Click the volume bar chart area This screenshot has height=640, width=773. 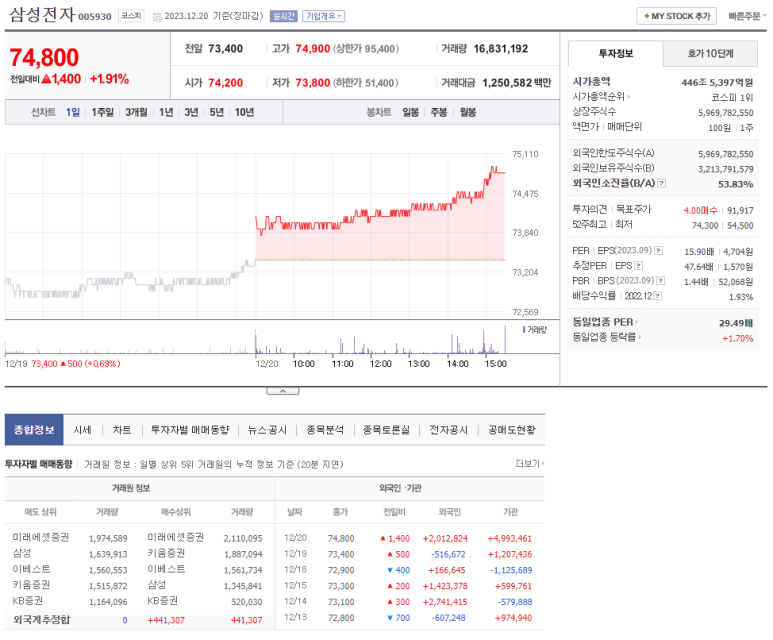click(255, 338)
